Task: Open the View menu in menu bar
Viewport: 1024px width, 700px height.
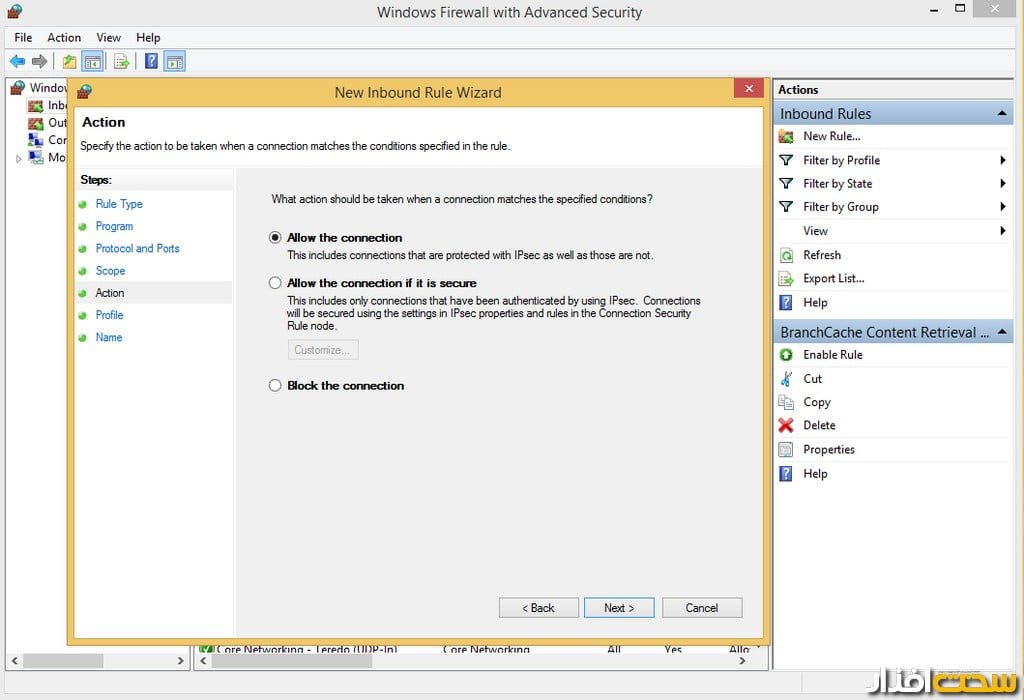Action: [108, 38]
